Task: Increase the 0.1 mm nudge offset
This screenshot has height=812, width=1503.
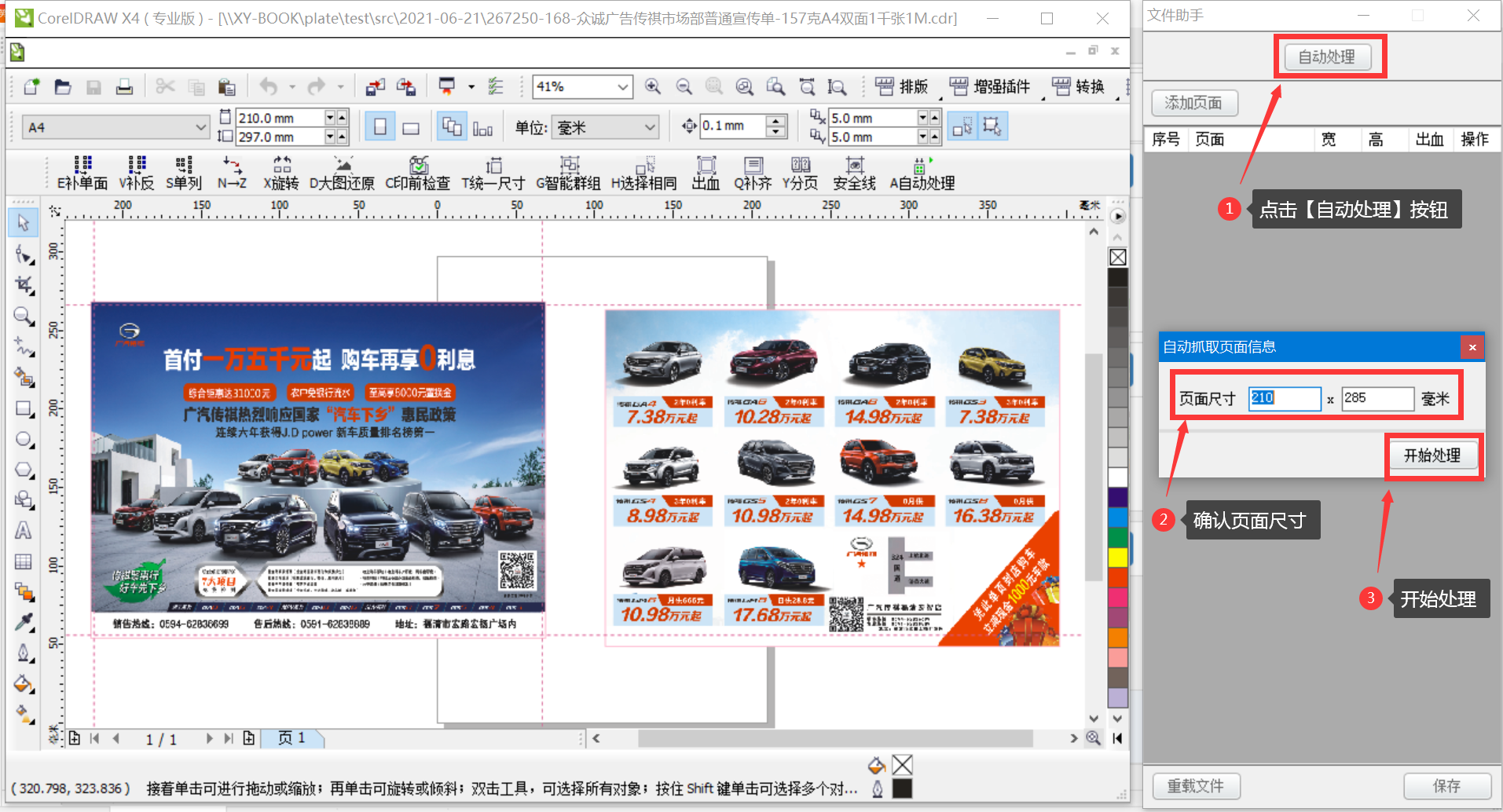Action: [x=775, y=121]
